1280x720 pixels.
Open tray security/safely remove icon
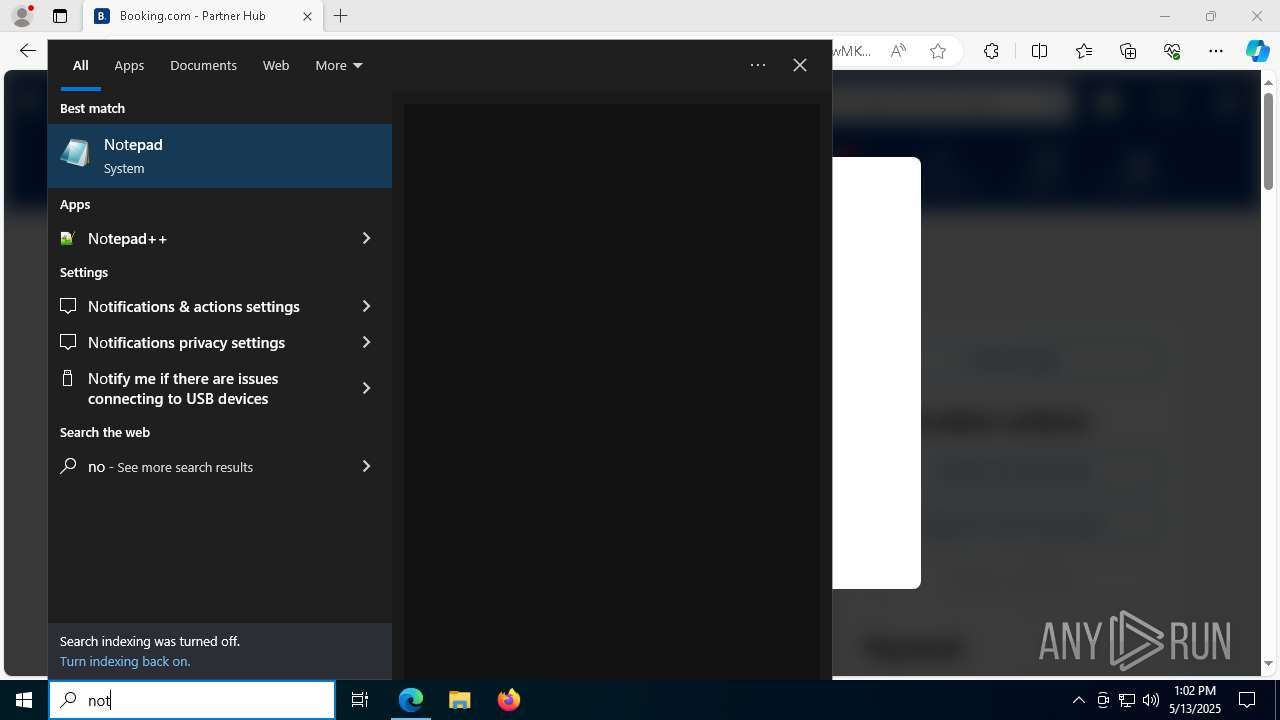(x=1102, y=700)
